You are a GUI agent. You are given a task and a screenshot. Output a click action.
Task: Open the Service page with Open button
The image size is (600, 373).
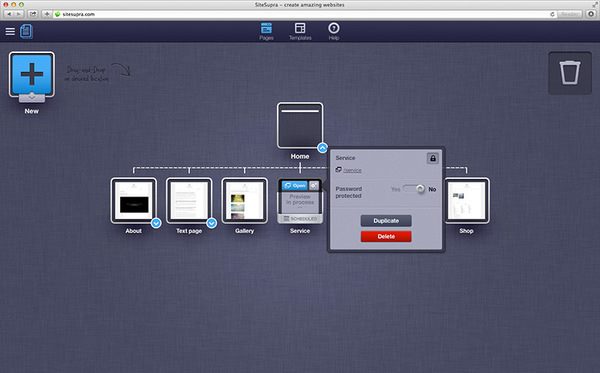[295, 186]
